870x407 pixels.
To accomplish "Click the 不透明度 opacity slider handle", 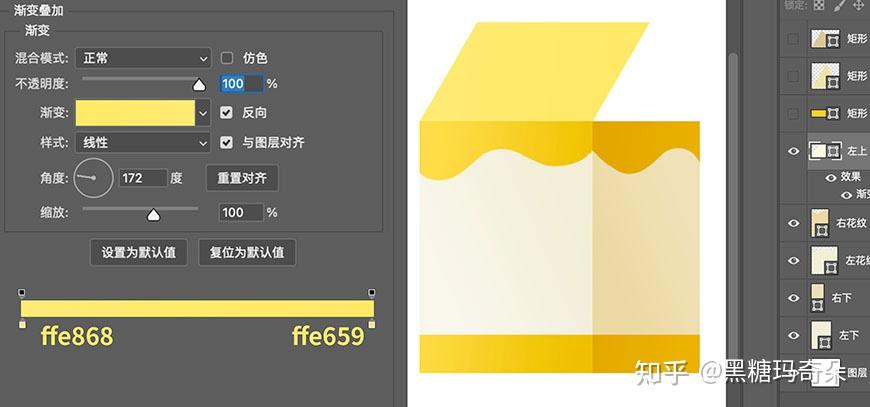I will [199, 85].
